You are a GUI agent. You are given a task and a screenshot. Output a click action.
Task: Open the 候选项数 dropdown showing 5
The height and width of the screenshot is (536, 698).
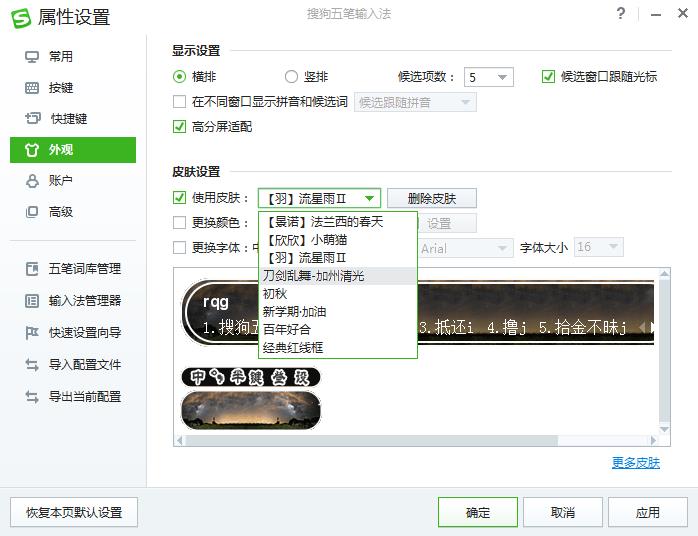coord(488,77)
